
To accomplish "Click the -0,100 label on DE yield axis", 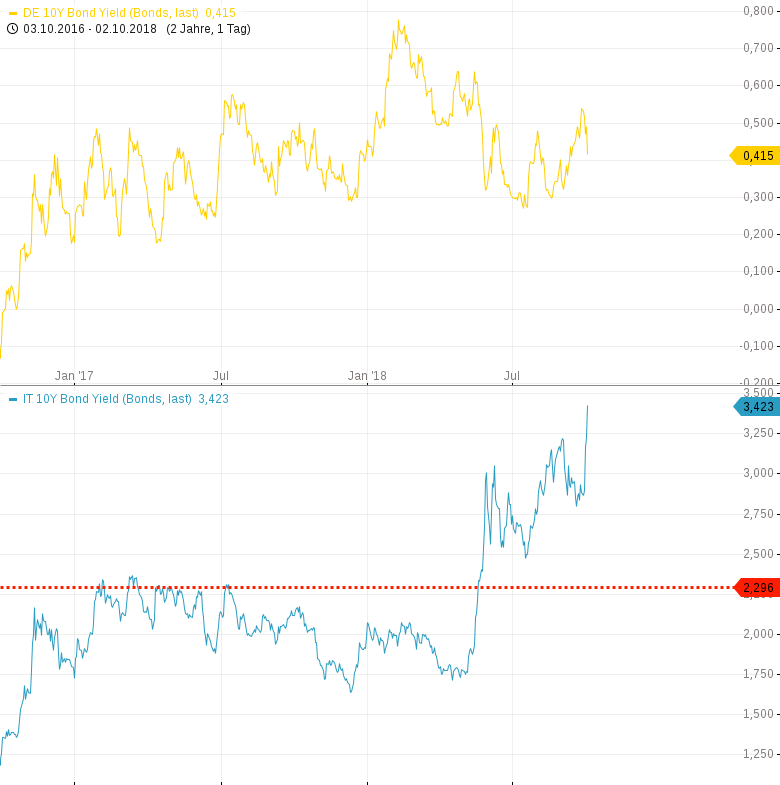I will click(x=756, y=346).
